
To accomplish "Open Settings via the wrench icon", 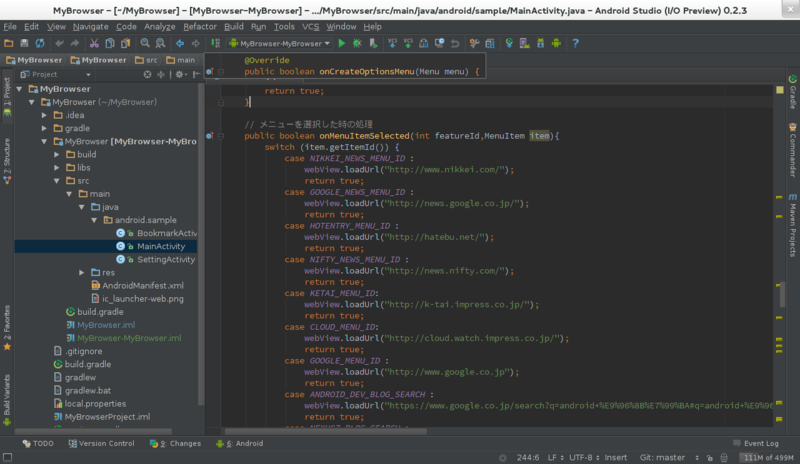I will [474, 43].
